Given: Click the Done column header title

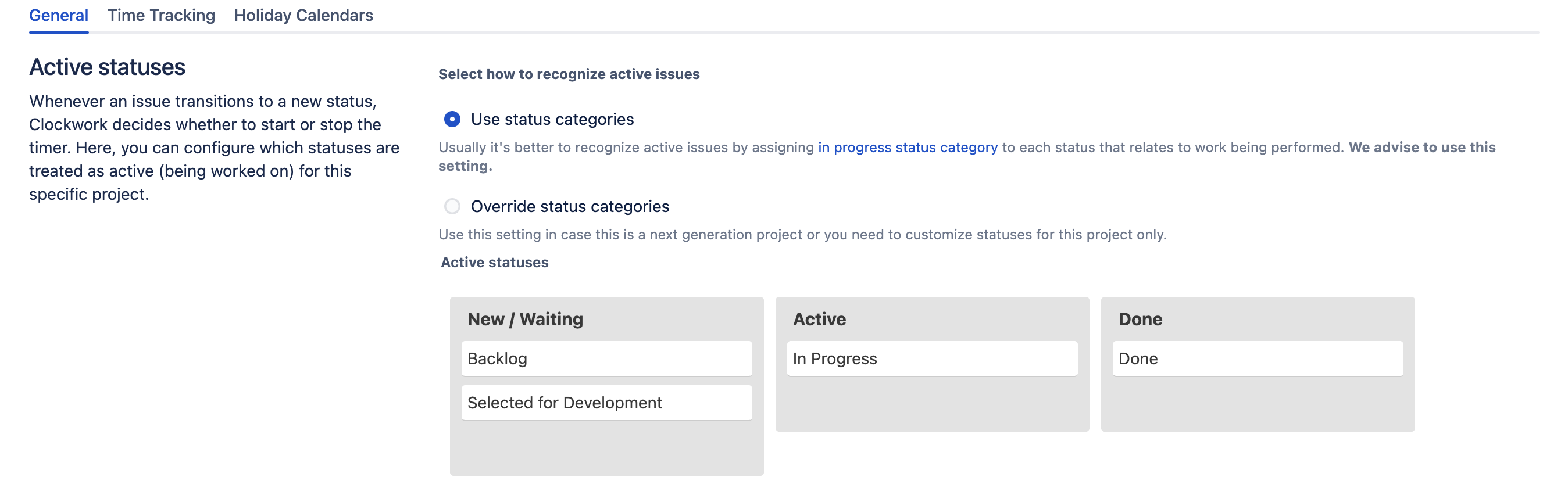Looking at the screenshot, I should click(x=1140, y=318).
